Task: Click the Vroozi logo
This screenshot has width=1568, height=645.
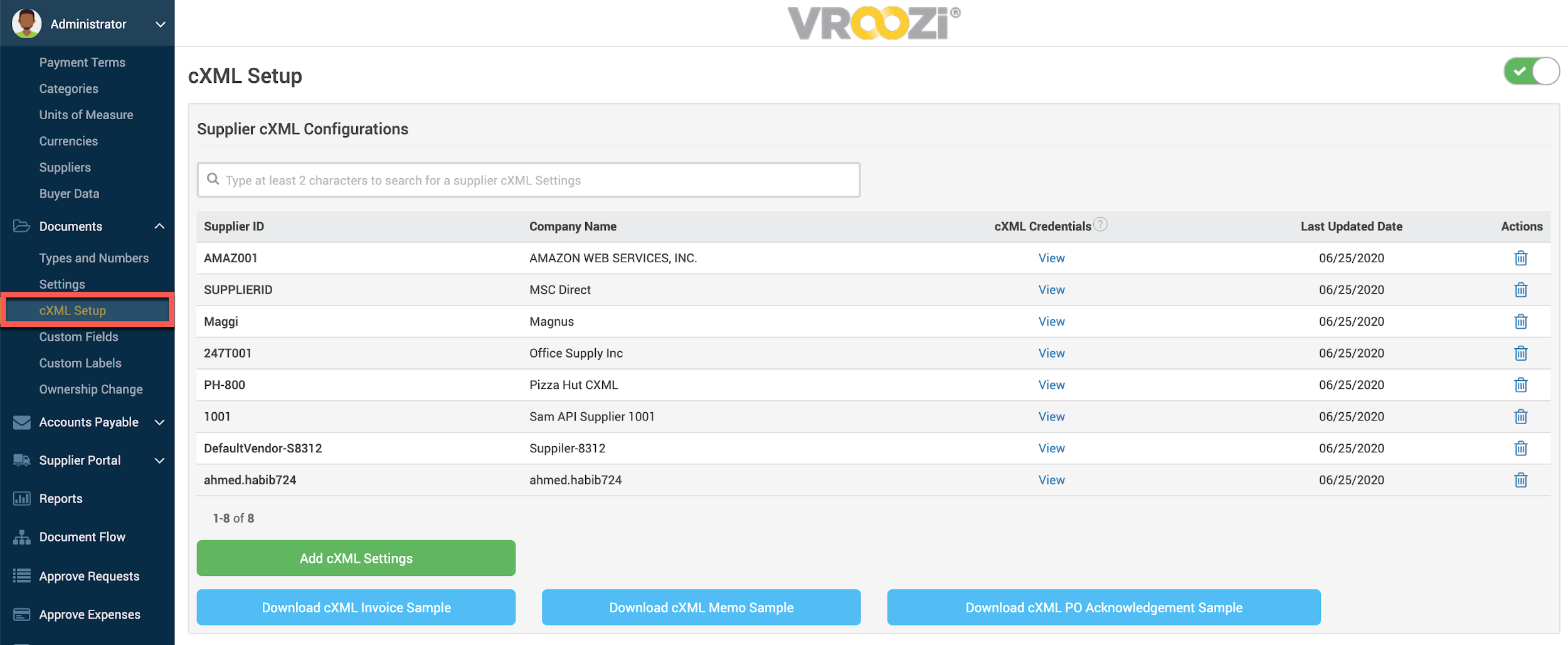Action: pos(873,23)
